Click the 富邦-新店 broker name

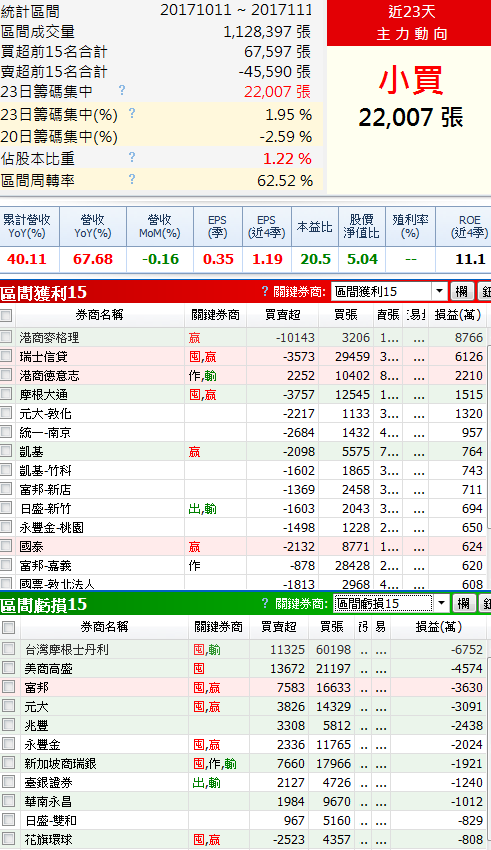point(46,490)
